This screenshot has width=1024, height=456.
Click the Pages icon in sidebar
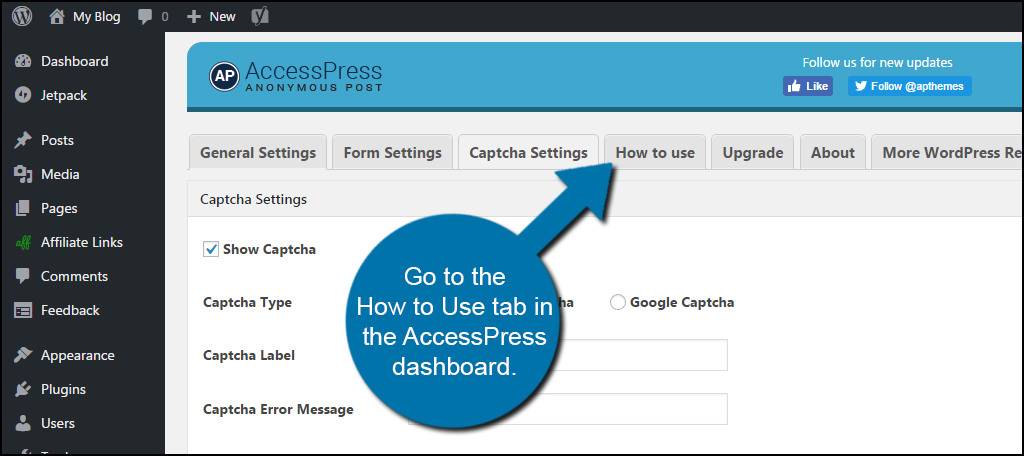pyautogui.click(x=23, y=208)
